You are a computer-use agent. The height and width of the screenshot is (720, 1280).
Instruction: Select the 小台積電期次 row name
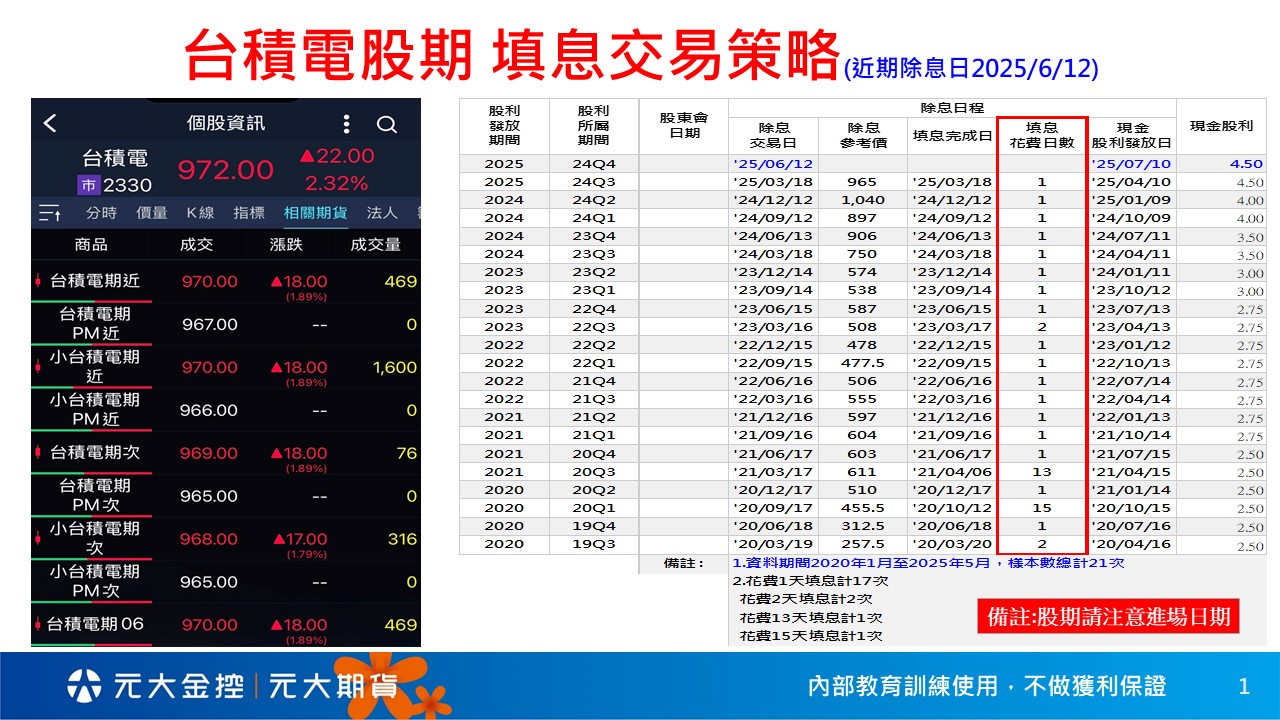(95, 538)
